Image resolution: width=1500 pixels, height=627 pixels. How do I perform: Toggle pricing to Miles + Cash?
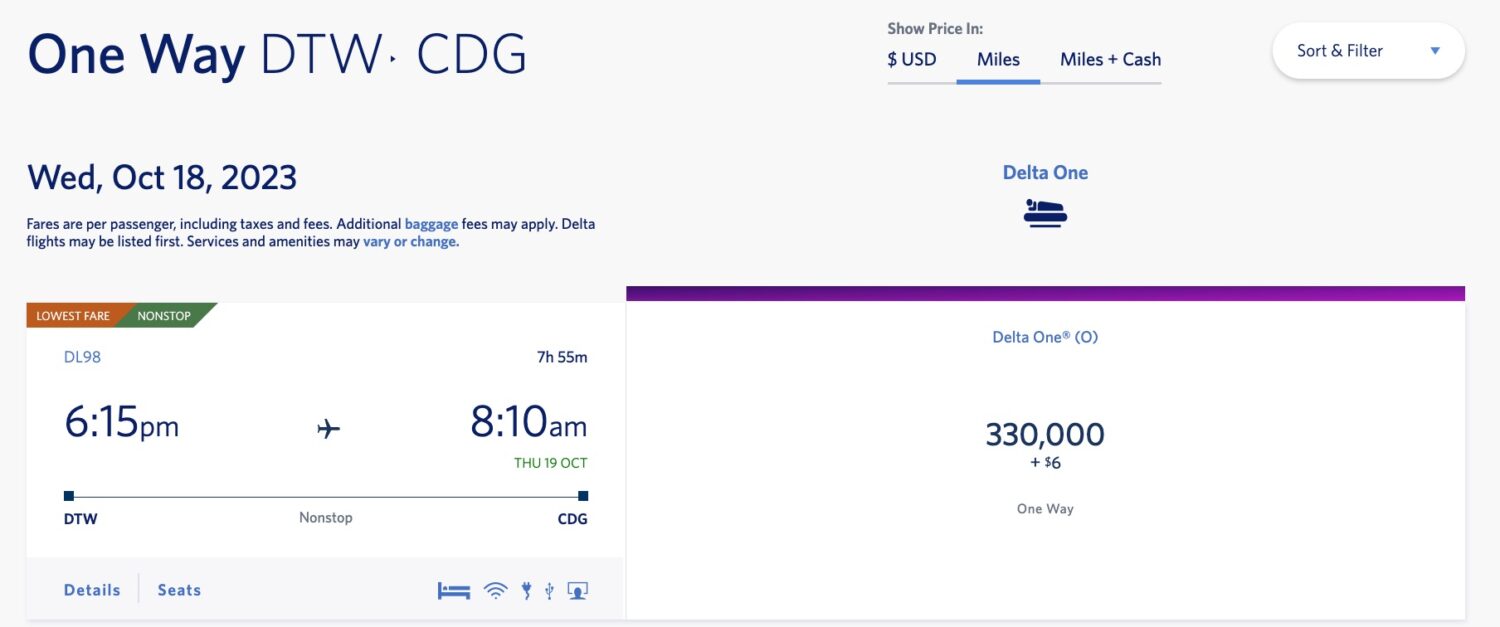coord(1110,59)
